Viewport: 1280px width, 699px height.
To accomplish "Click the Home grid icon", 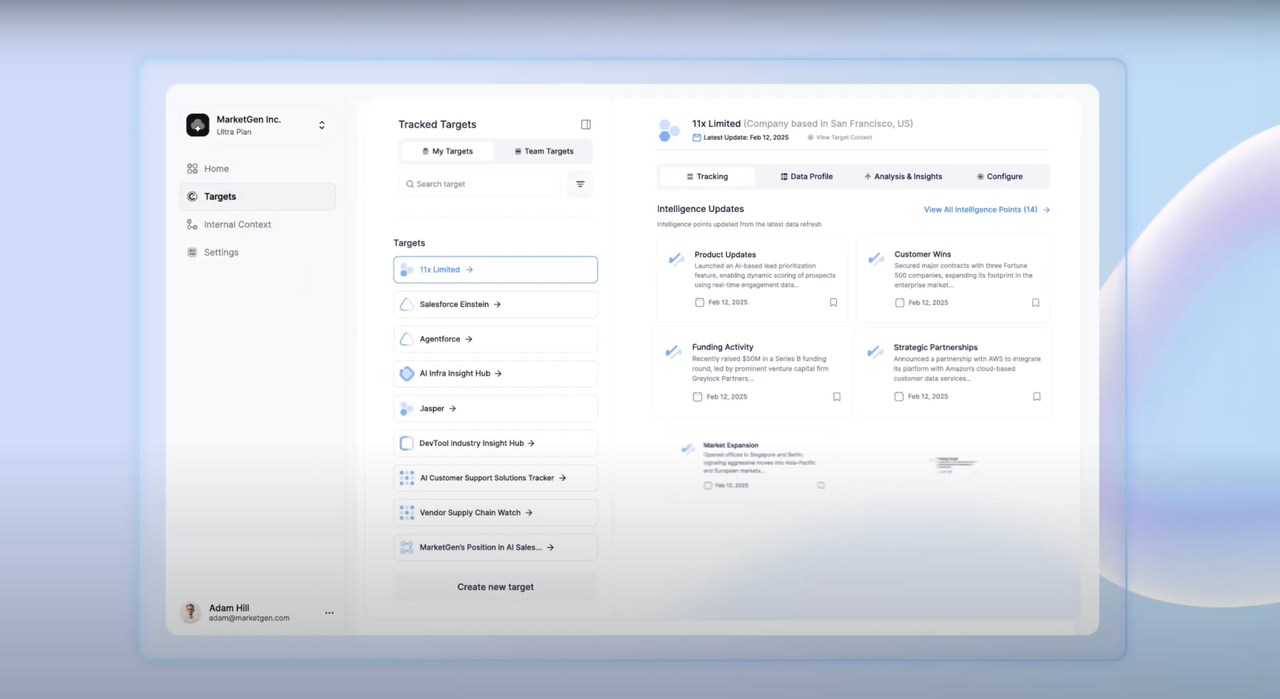I will tap(192, 169).
